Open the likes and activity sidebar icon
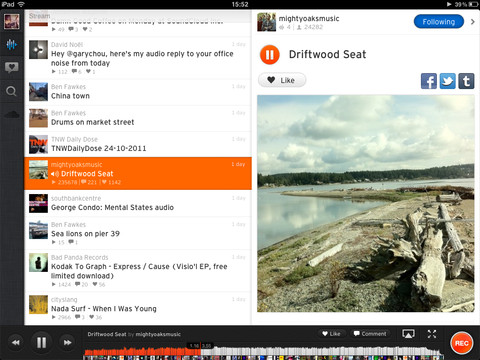 coord(12,68)
